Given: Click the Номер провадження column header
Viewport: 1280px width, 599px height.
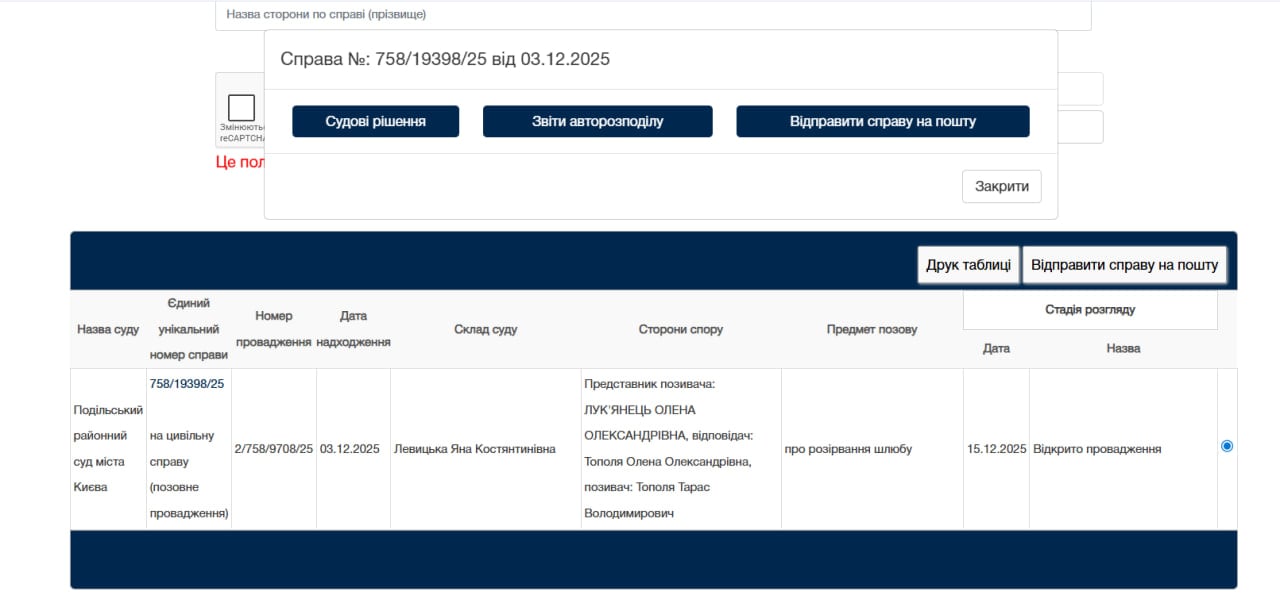Looking at the screenshot, I should [x=274, y=329].
